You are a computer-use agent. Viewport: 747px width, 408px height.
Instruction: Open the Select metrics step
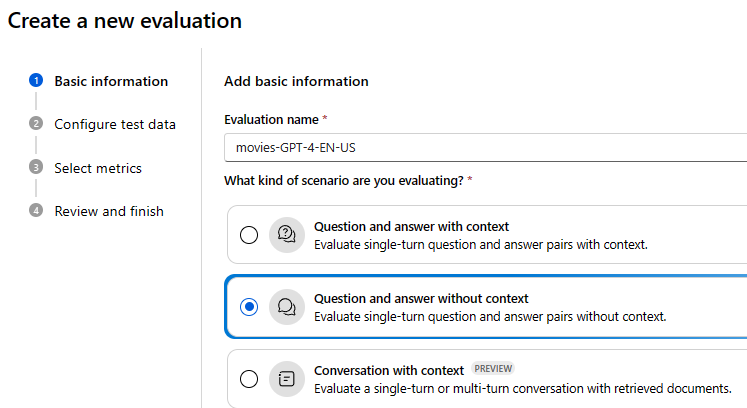click(x=98, y=168)
